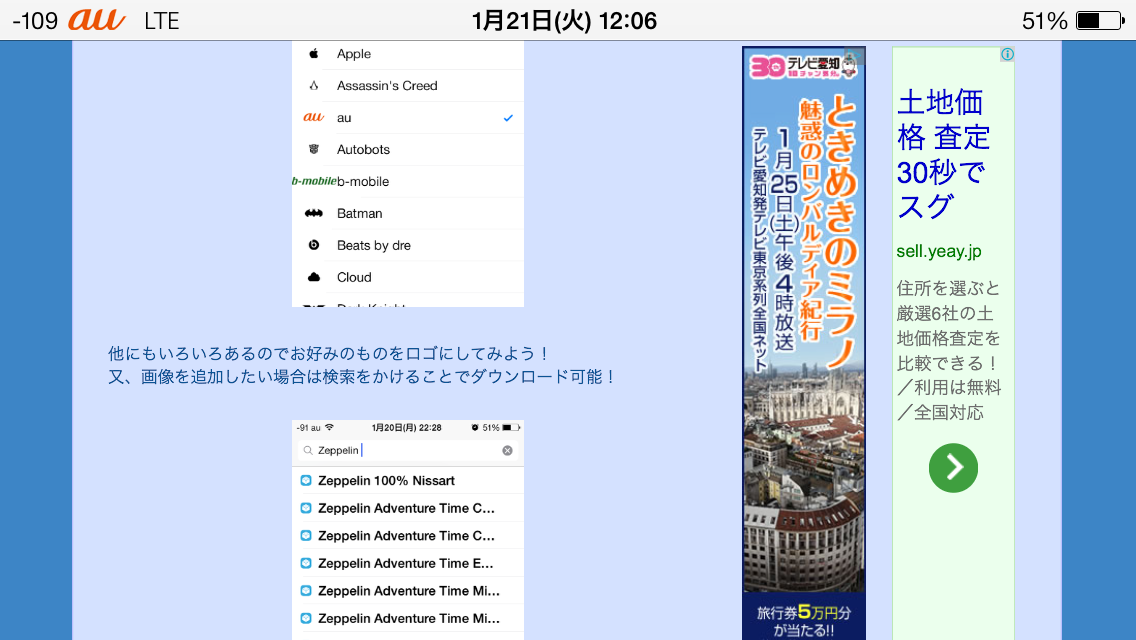Click the blue checkmark beside au

pos(508,117)
